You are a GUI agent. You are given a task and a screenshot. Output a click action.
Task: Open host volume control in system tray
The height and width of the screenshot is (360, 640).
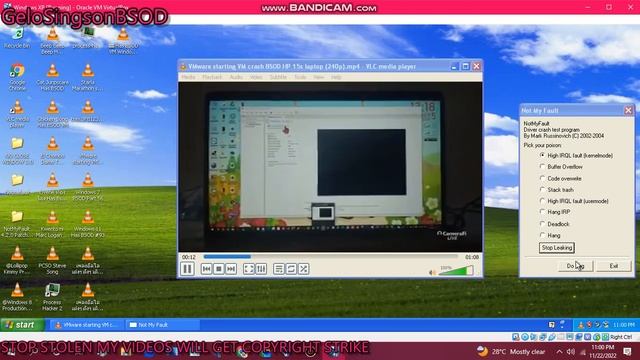point(571,352)
